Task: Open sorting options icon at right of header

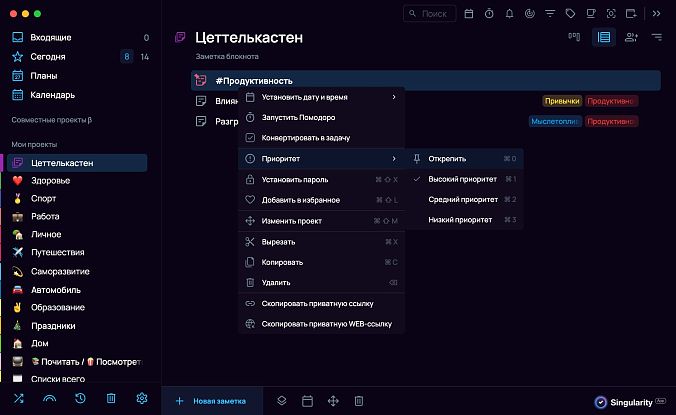Action: click(x=657, y=37)
